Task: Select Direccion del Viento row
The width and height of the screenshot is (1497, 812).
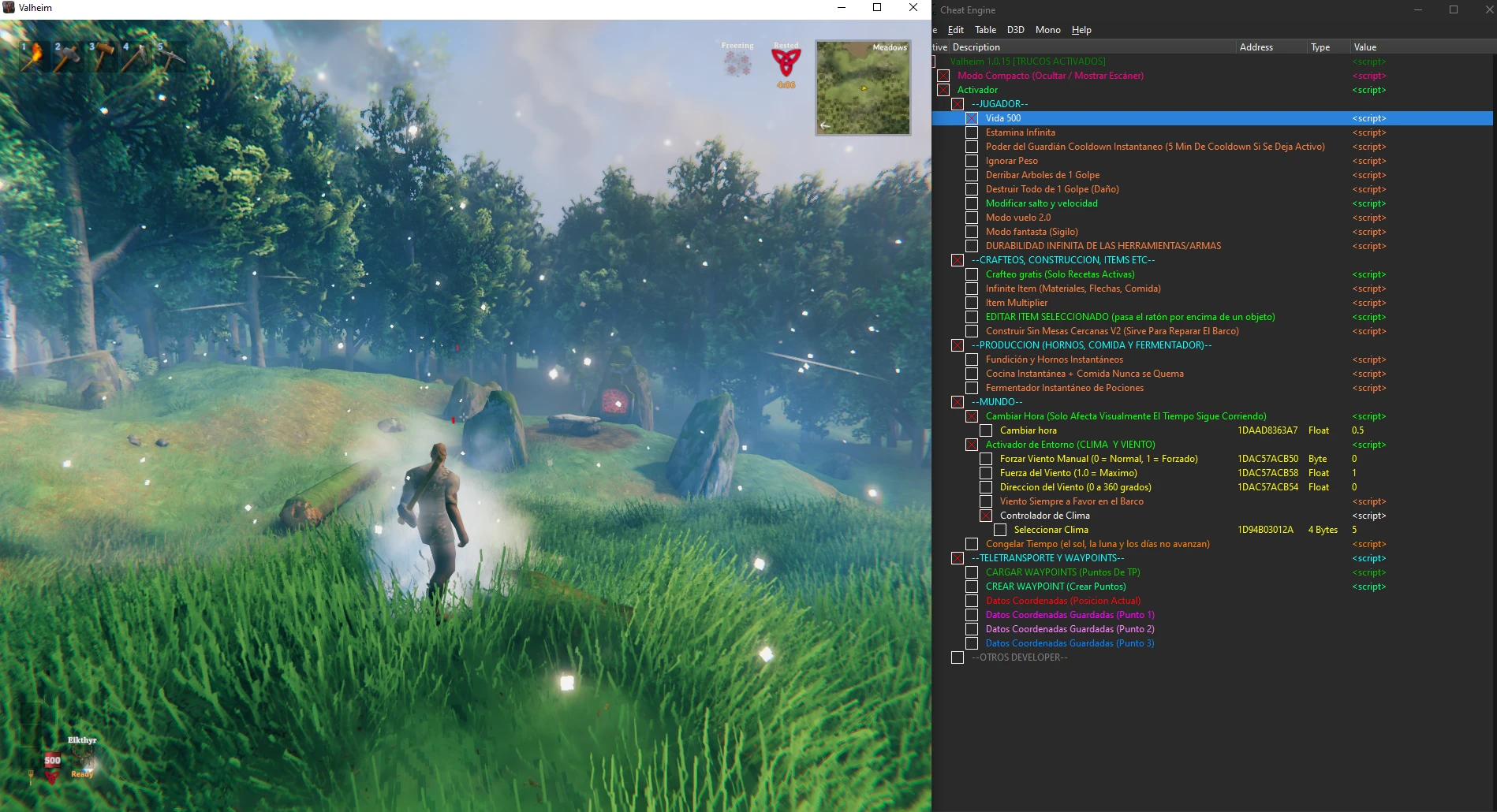Action: [1214, 487]
